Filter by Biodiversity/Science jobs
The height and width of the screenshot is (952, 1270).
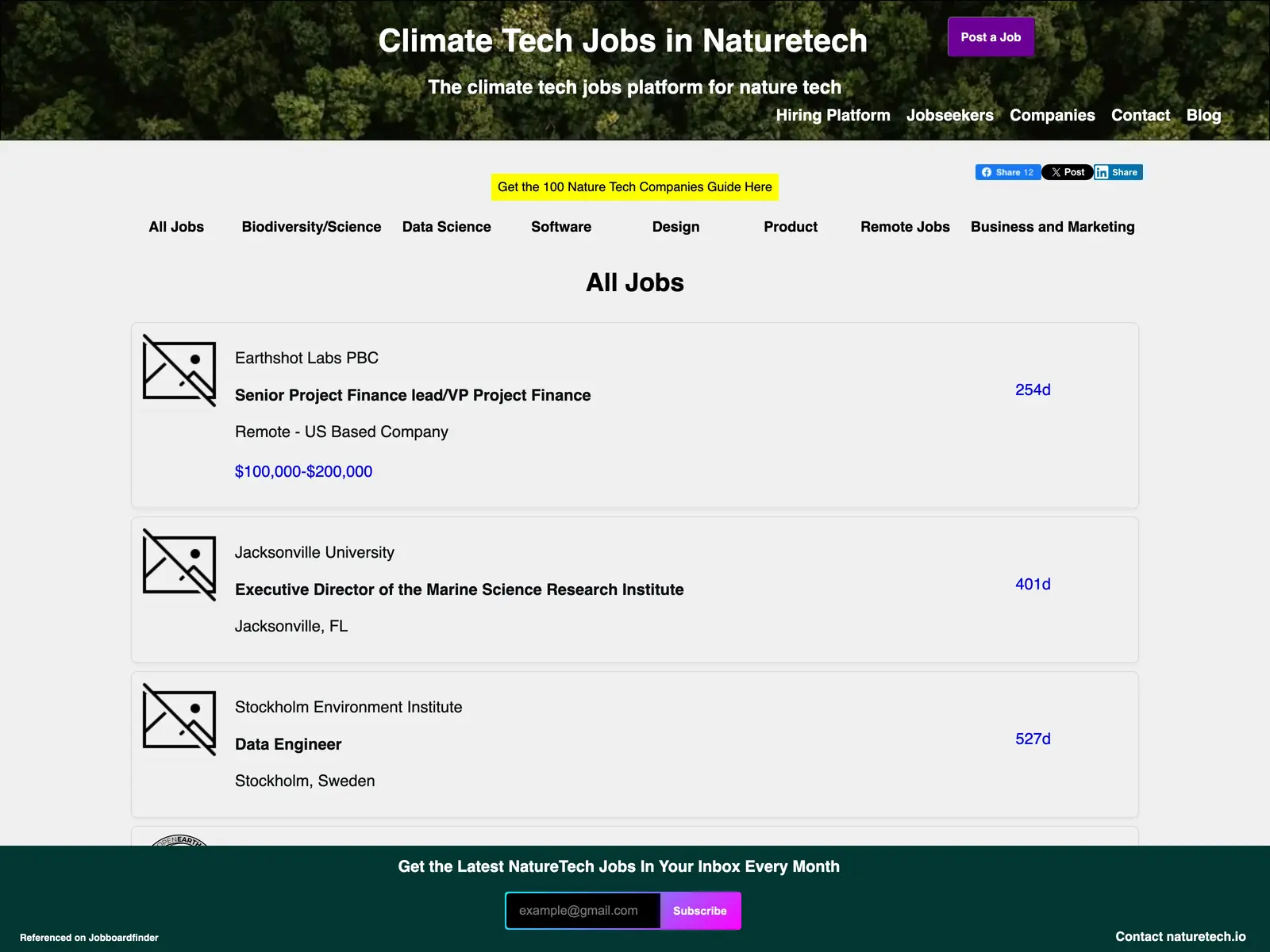[311, 227]
